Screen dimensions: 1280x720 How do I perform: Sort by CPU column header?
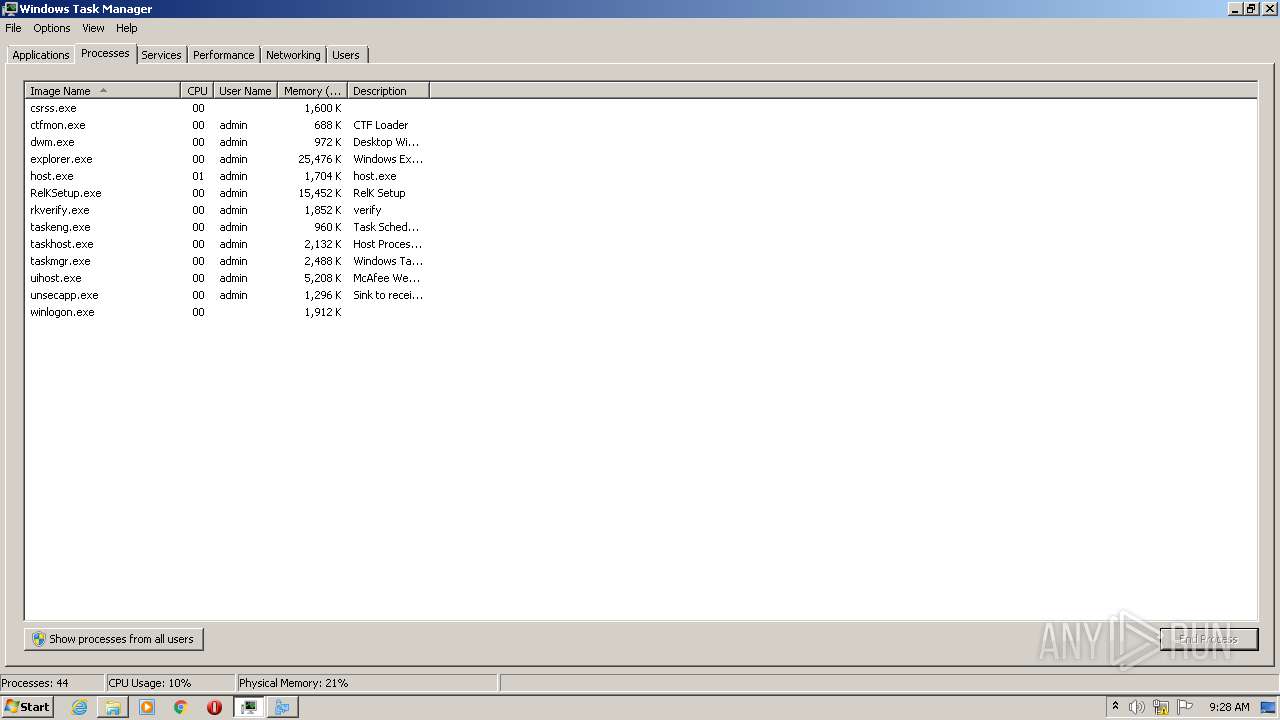point(197,91)
